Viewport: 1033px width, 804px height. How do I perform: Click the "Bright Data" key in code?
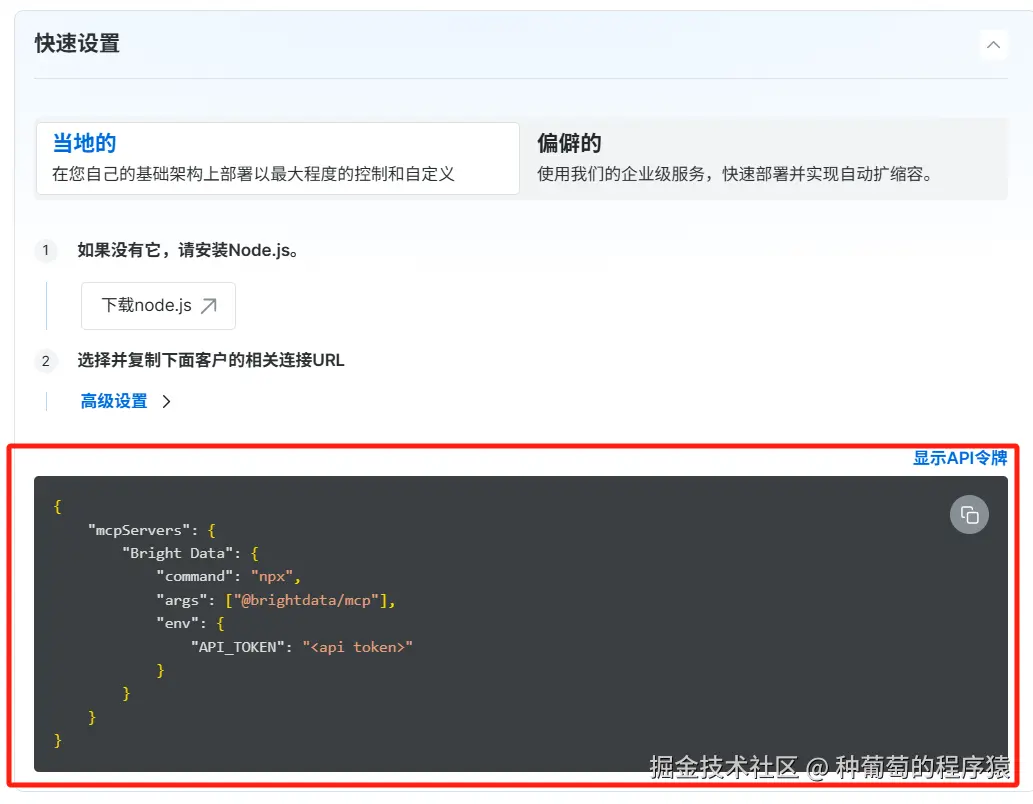(x=178, y=553)
